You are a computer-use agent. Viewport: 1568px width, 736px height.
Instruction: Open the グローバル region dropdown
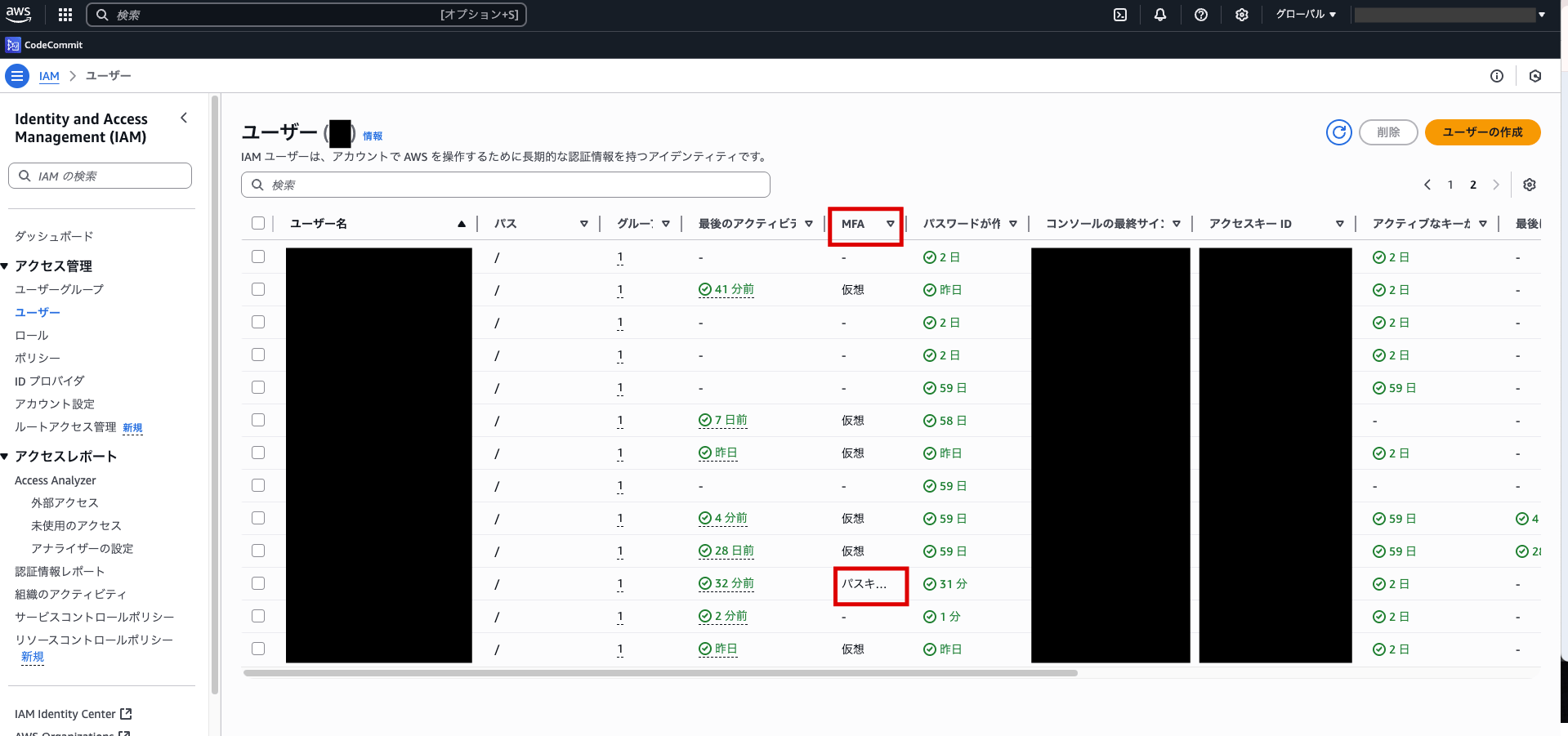point(1306,15)
